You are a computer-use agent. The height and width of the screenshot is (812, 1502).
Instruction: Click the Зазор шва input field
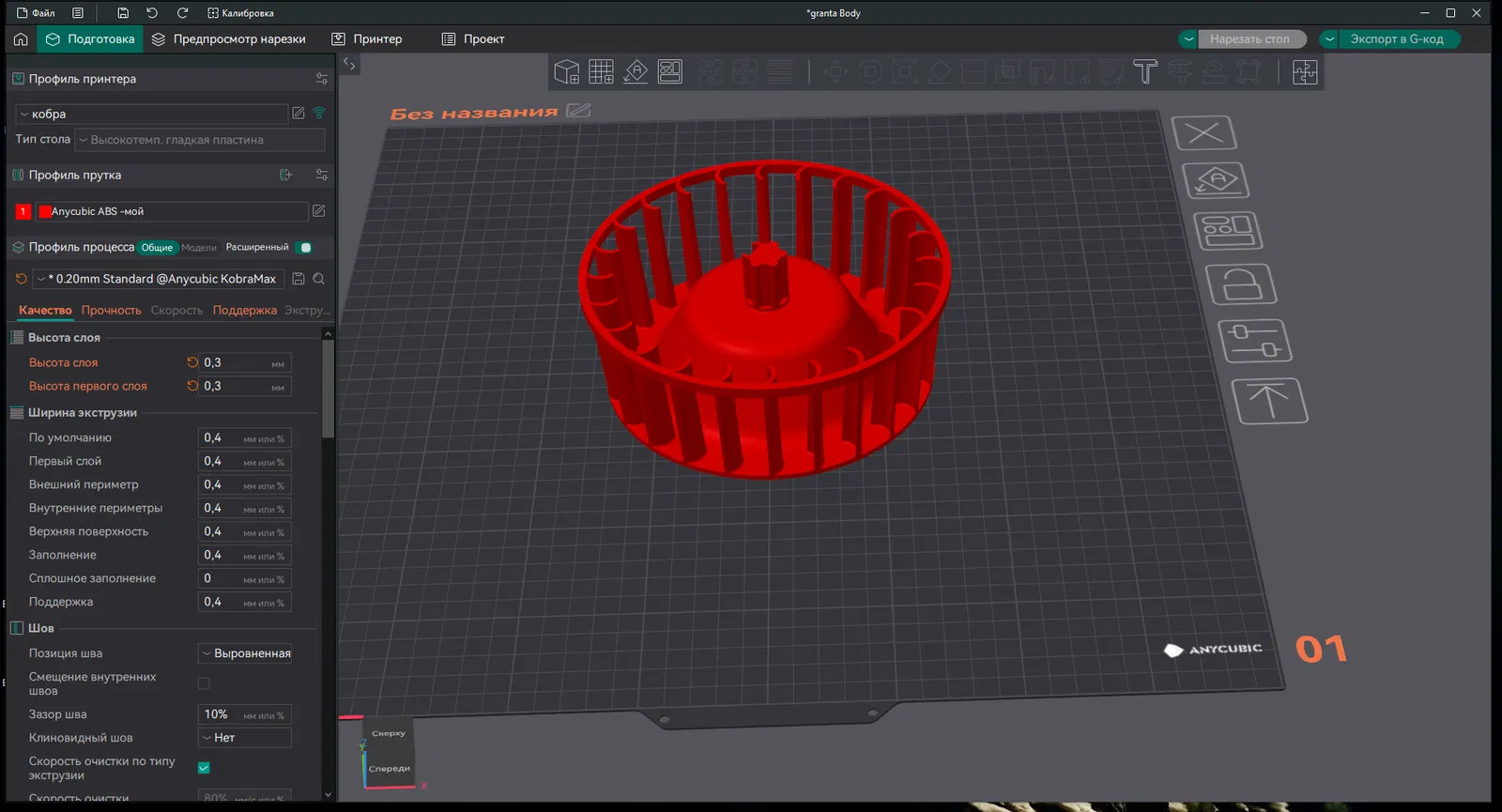click(x=245, y=714)
